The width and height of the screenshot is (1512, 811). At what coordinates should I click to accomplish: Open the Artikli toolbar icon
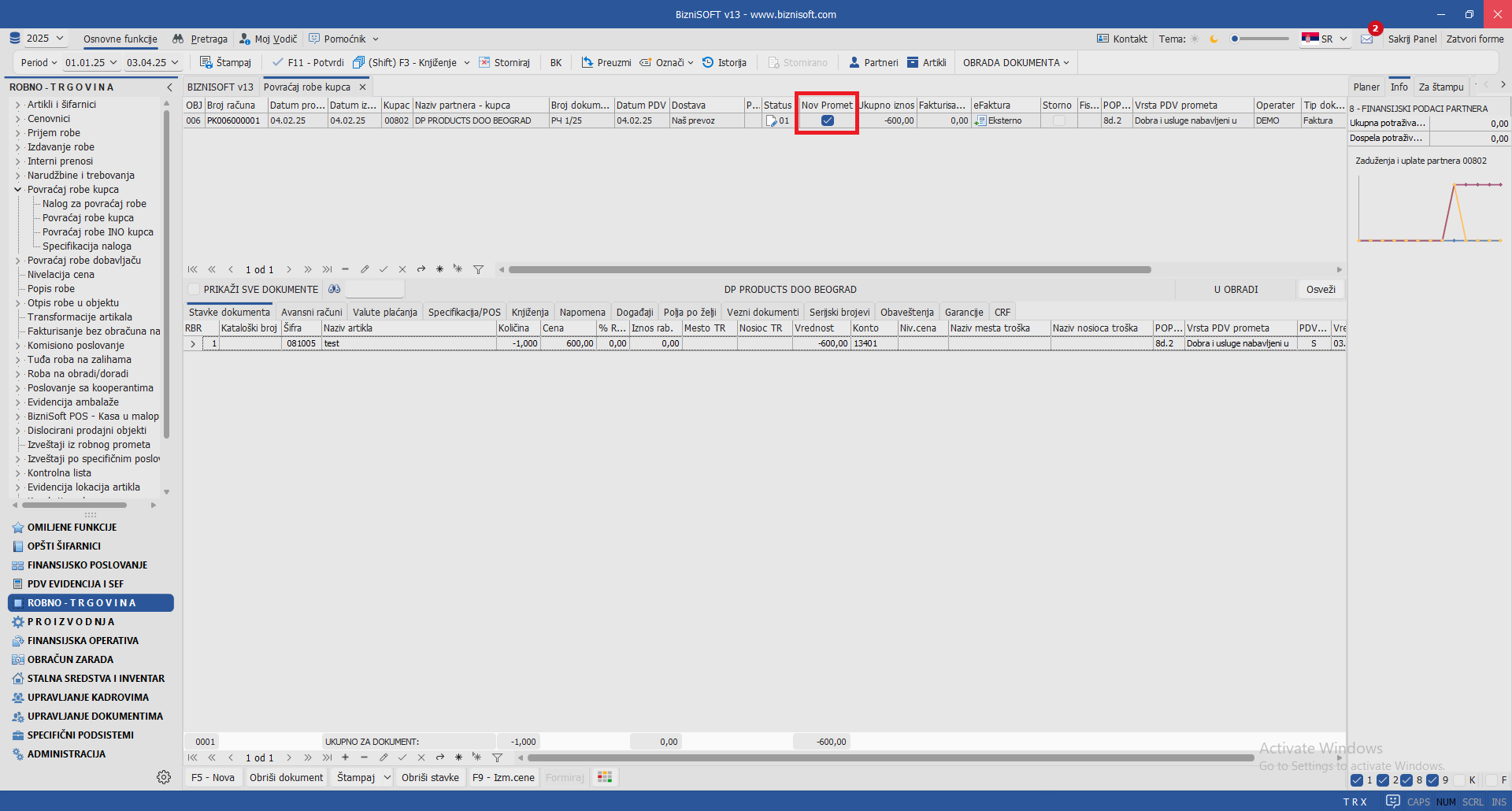913,62
